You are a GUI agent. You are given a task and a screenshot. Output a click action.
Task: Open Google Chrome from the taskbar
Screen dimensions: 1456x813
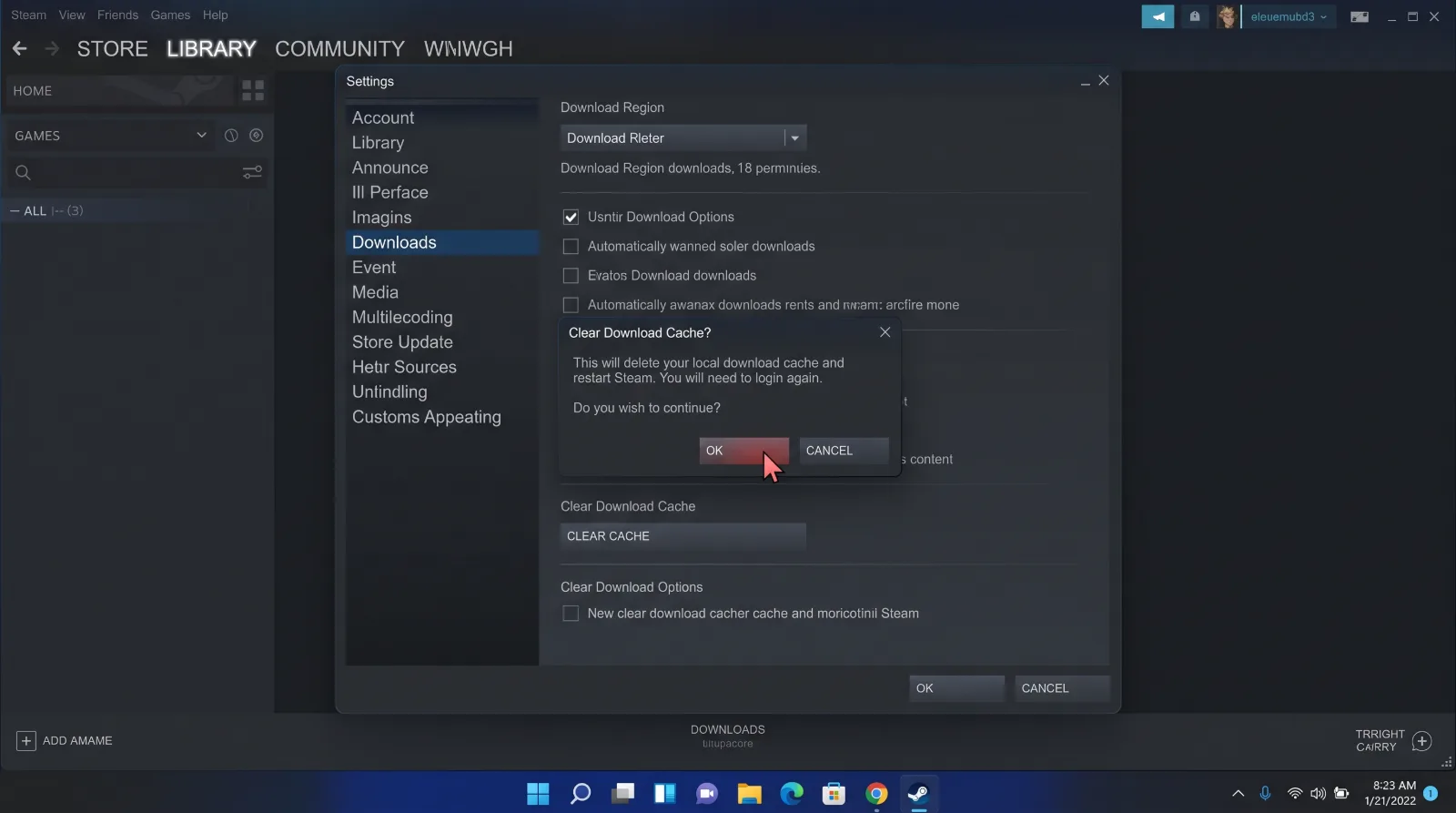[876, 794]
